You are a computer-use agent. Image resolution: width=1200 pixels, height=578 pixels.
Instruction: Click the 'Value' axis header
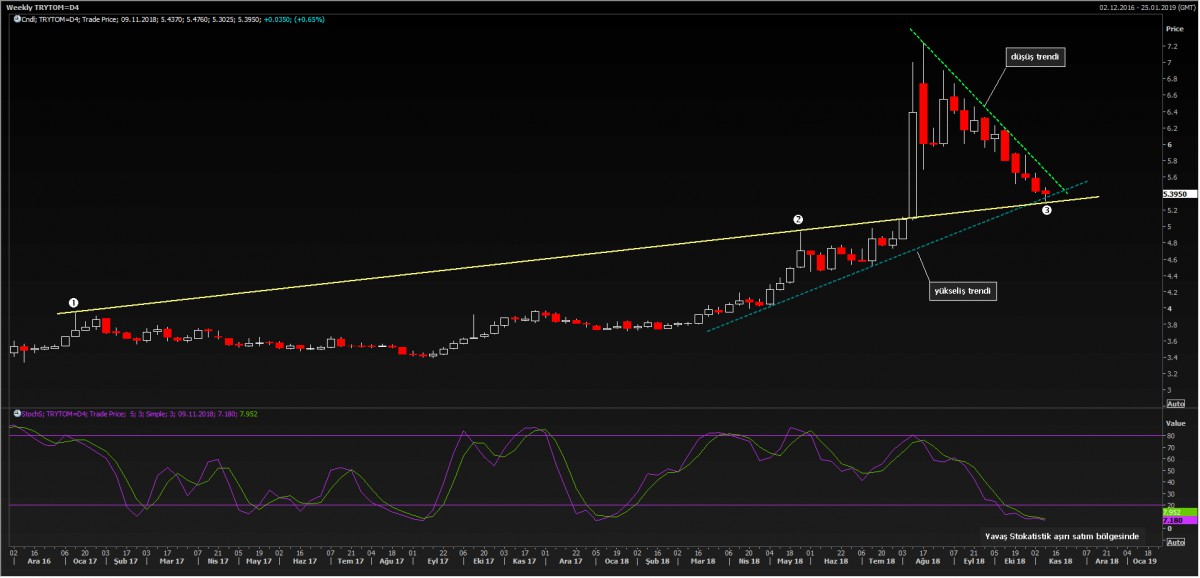tap(1174, 422)
